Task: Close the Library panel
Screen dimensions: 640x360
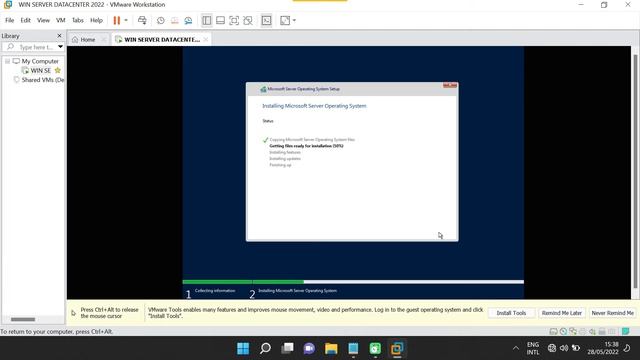Action: pos(59,36)
